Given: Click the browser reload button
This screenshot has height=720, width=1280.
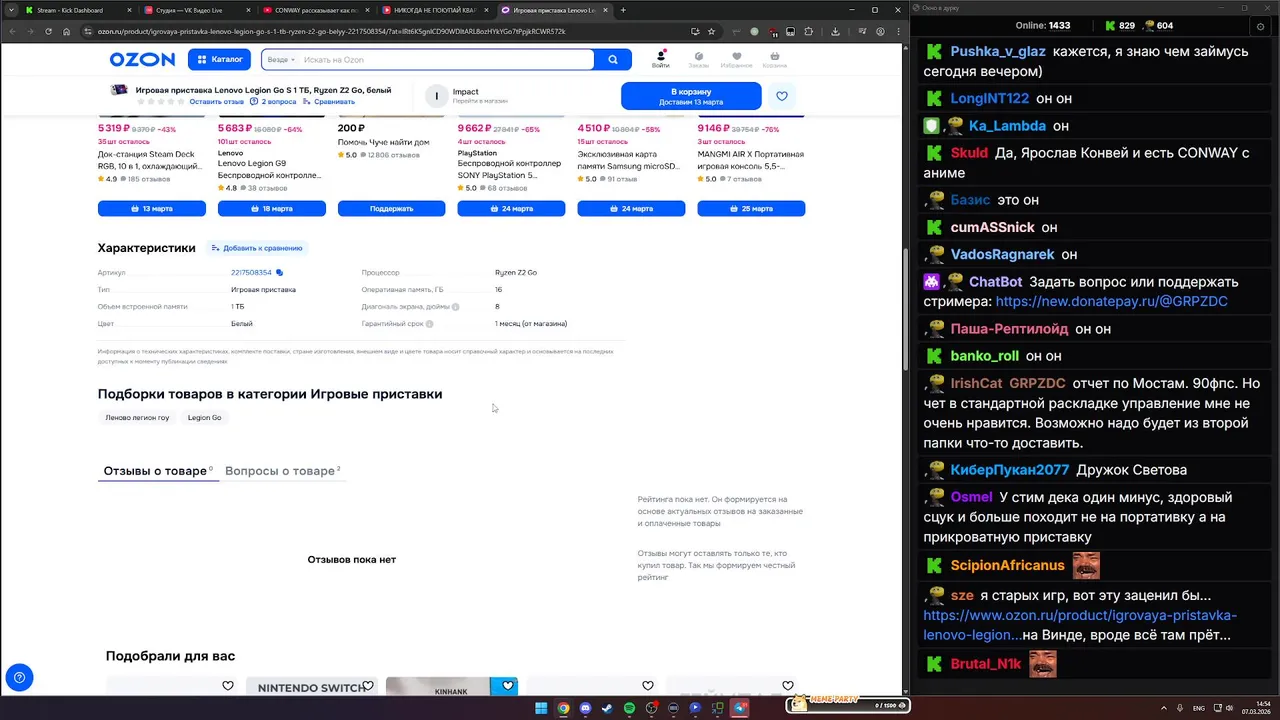Looking at the screenshot, I should pos(48,31).
